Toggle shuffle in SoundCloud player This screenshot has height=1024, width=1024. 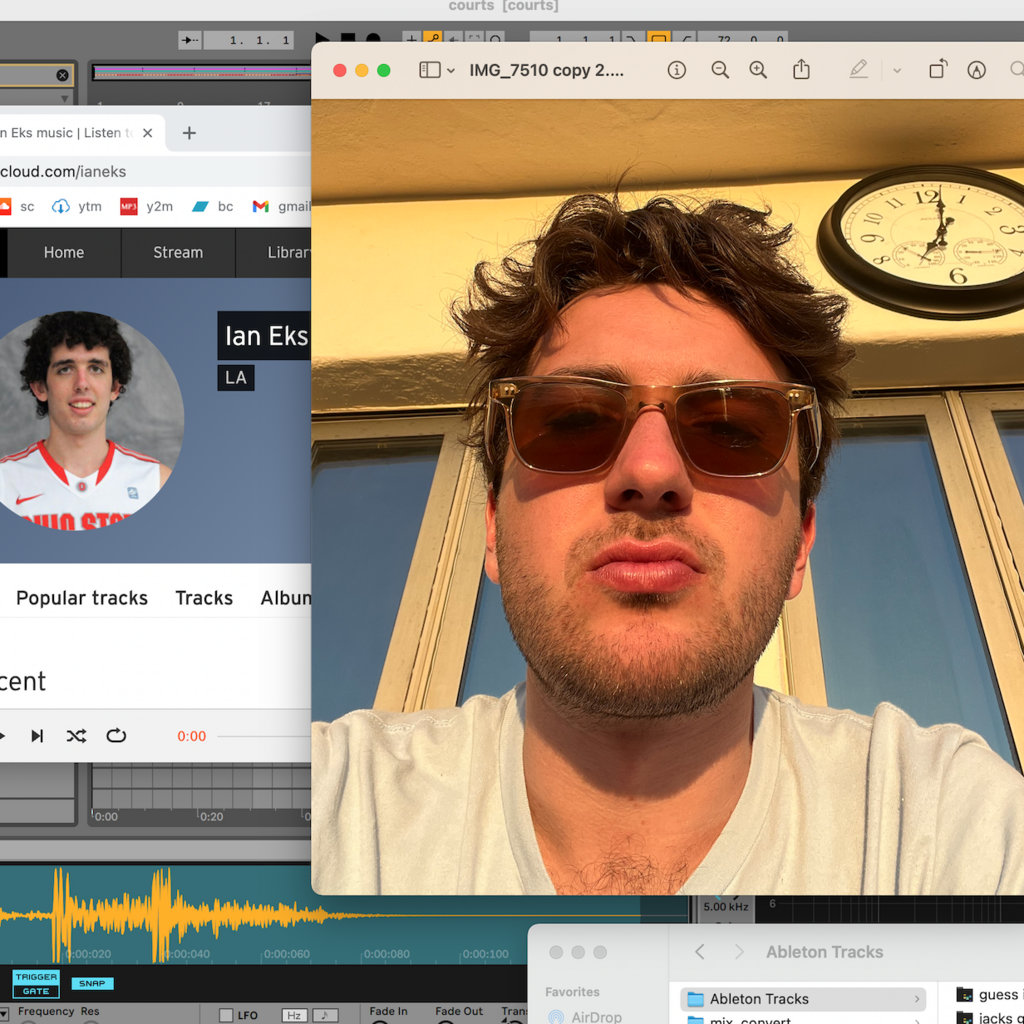click(76, 736)
